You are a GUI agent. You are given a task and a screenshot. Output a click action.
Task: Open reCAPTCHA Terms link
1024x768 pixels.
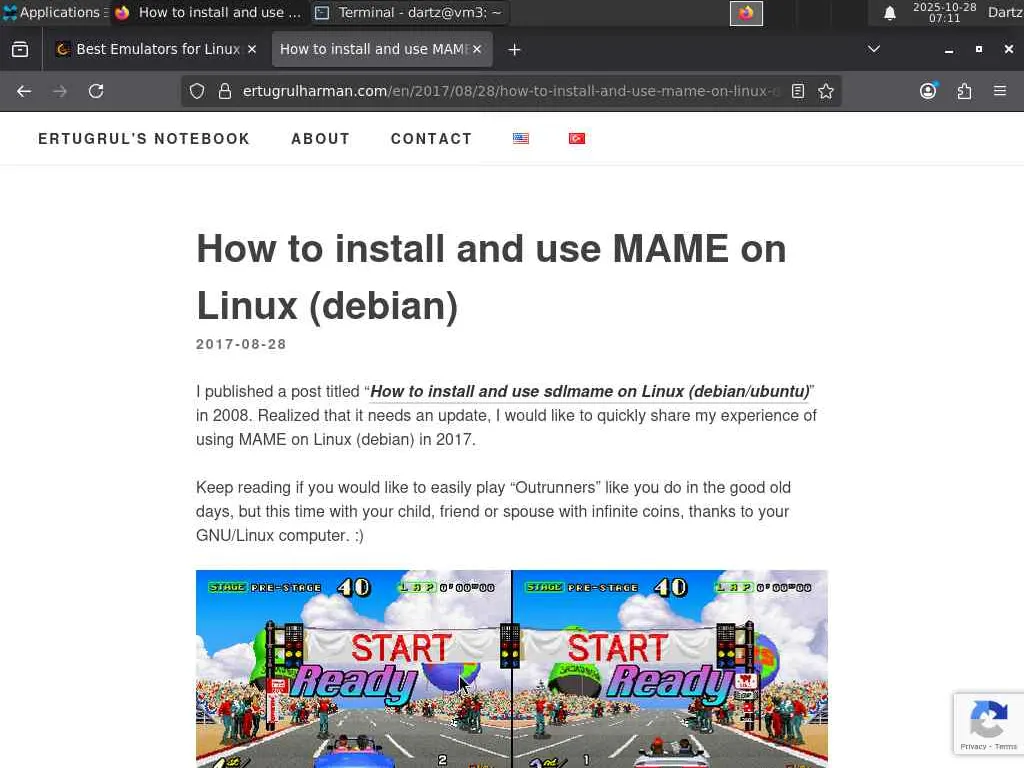1006,746
